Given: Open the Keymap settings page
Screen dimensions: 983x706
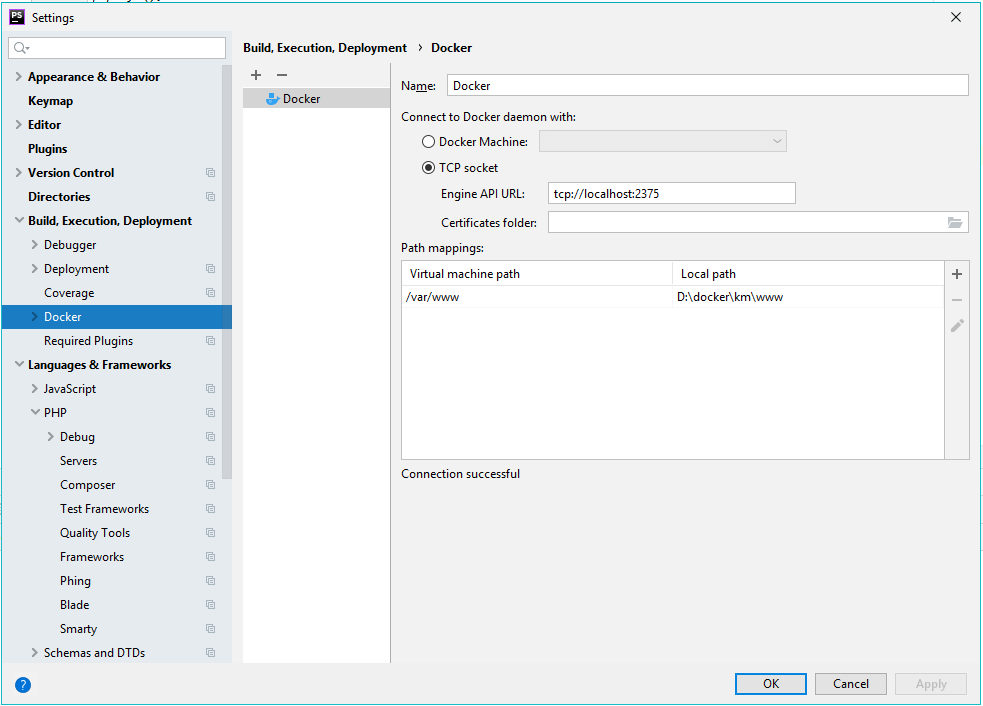Looking at the screenshot, I should (x=50, y=101).
